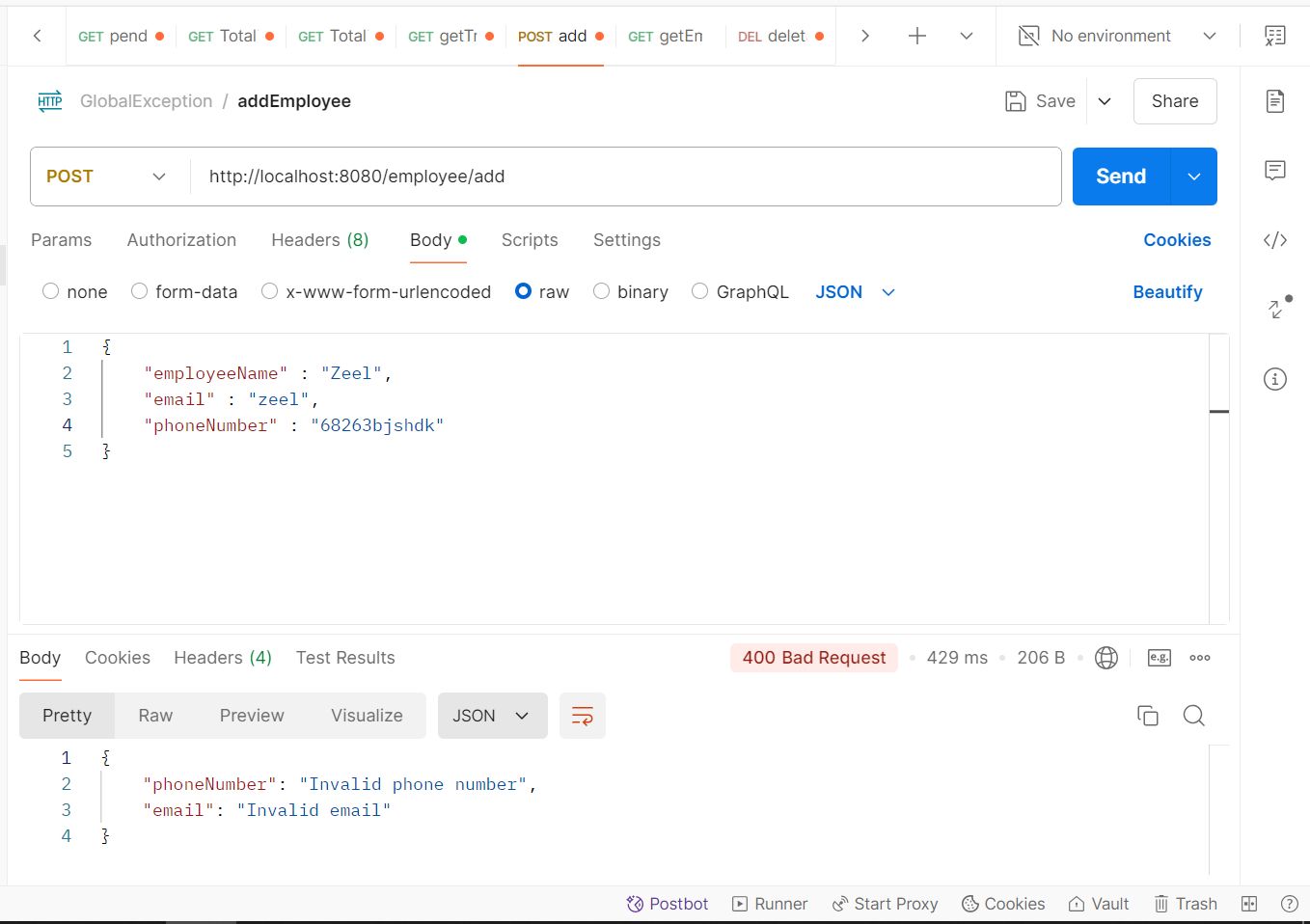Select the form-data body type
The image size is (1310, 924).
point(139,291)
